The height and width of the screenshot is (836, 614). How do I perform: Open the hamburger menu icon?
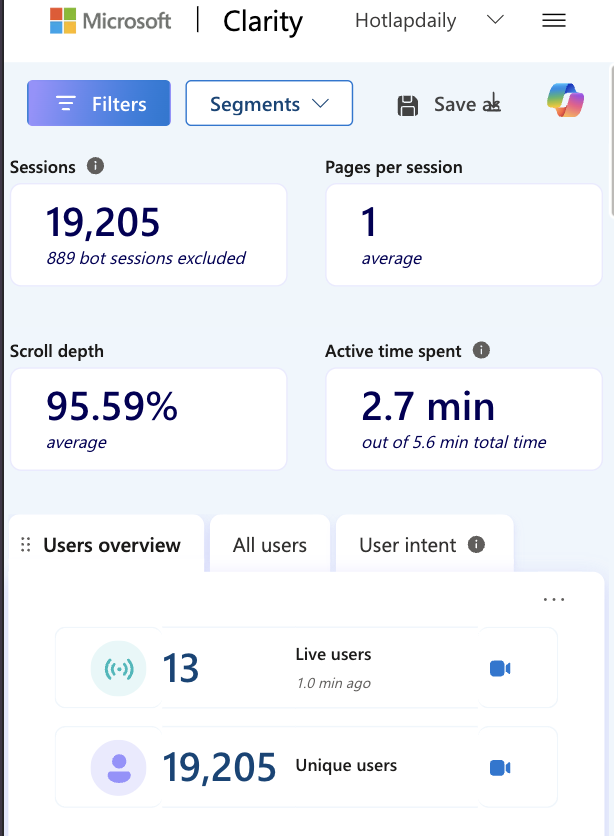tap(554, 21)
